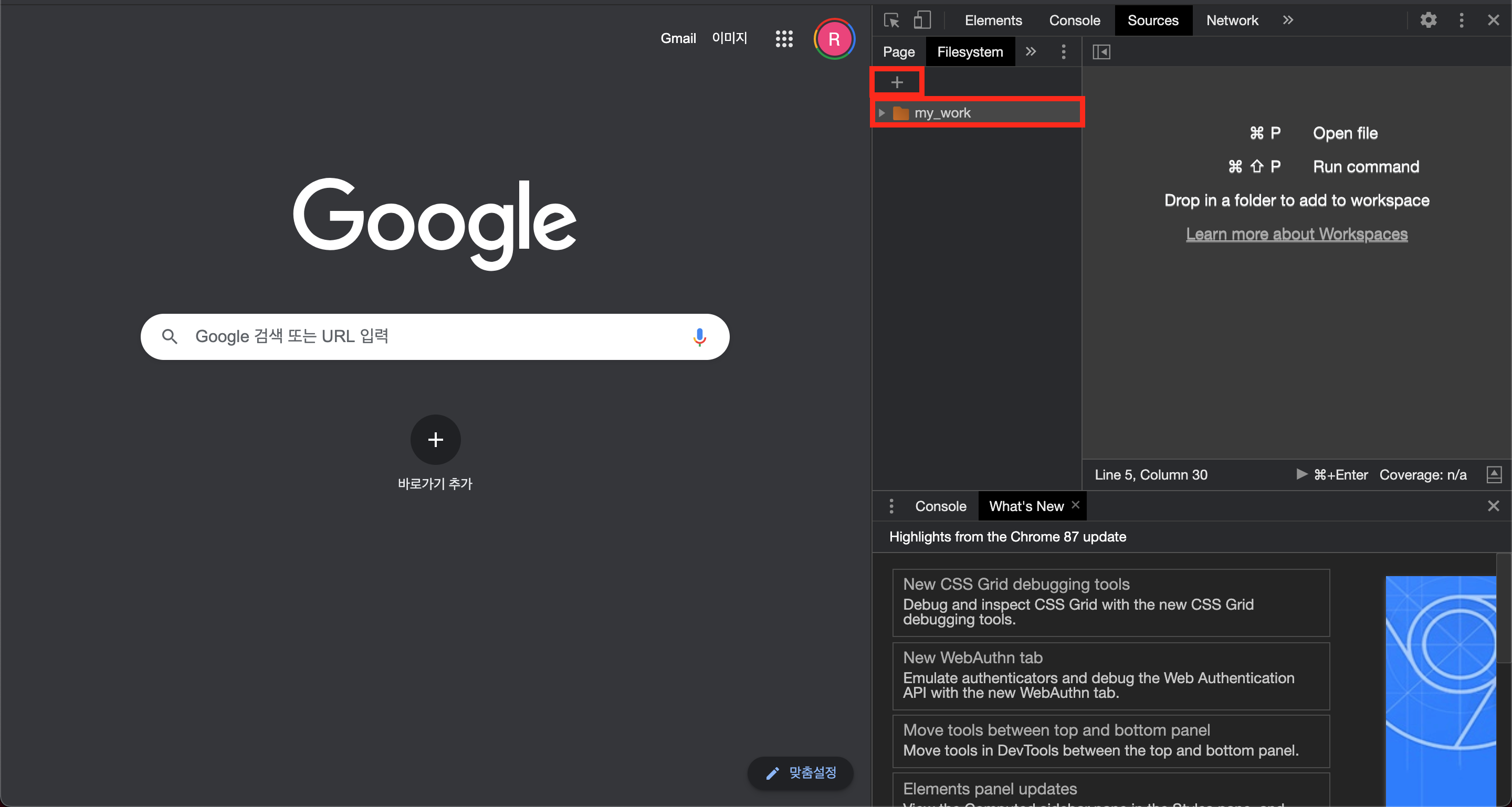Add a shortcut with the plus button

[435, 440]
